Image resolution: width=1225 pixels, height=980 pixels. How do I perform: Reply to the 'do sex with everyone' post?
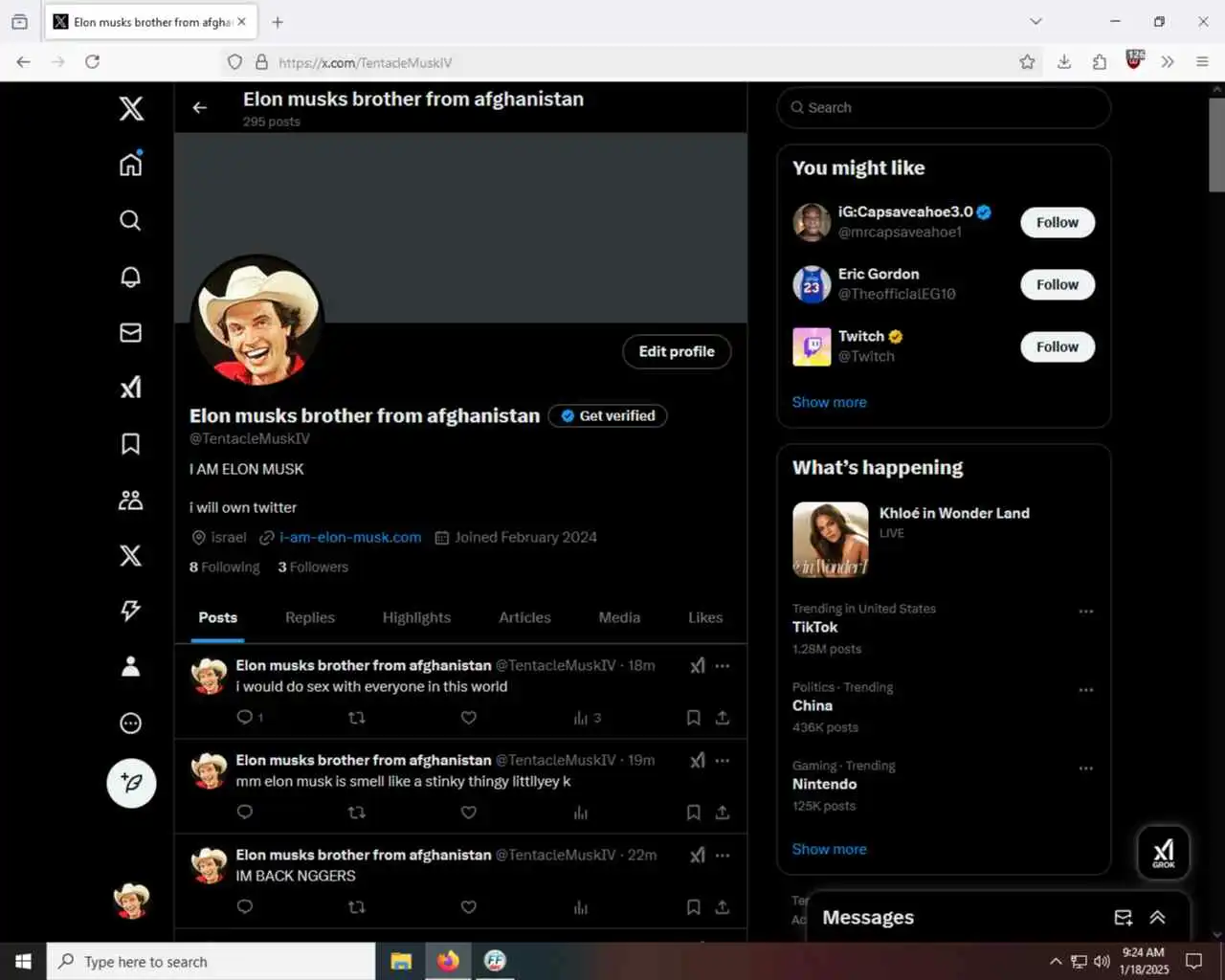[x=245, y=717]
